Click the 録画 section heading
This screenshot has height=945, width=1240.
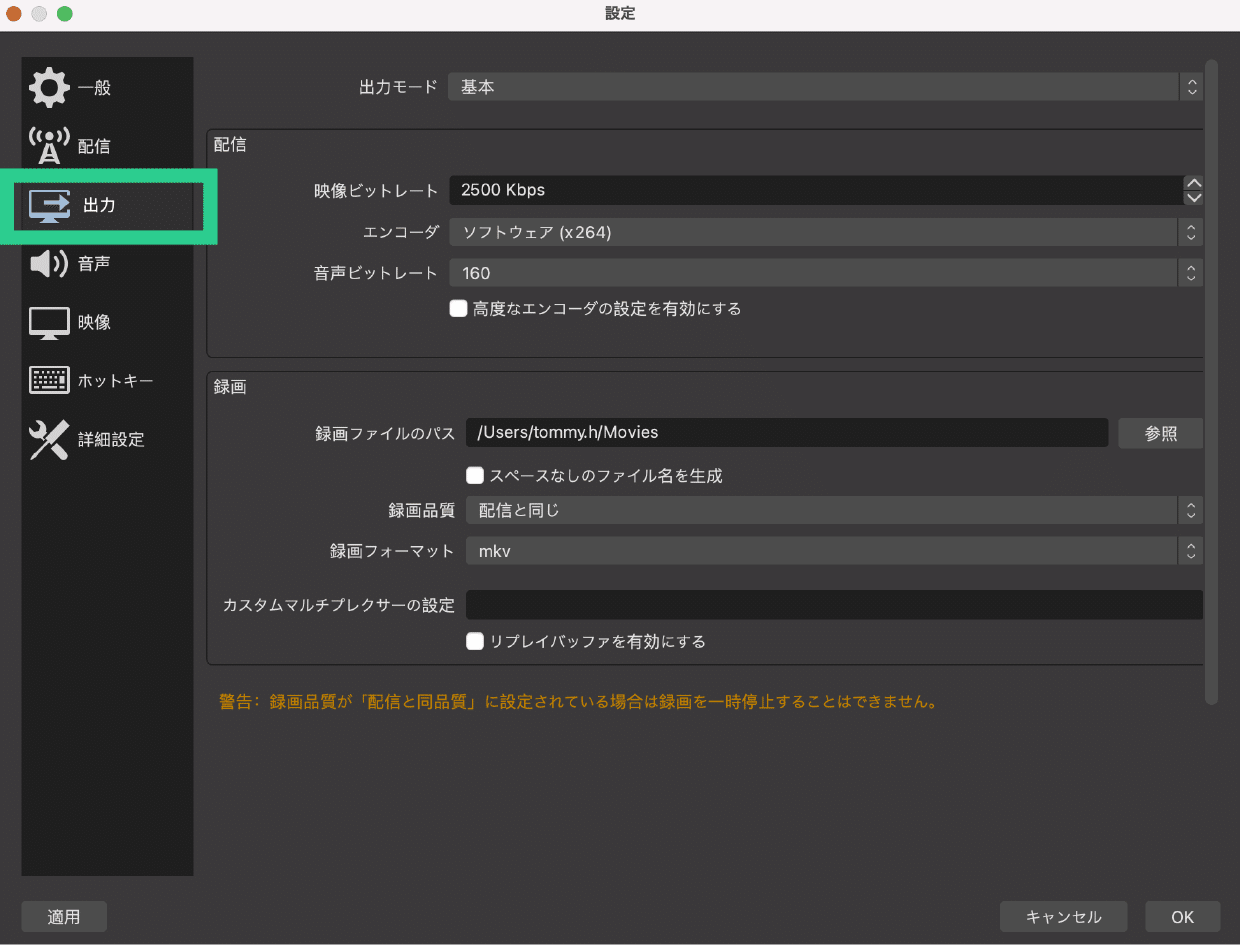(230, 387)
